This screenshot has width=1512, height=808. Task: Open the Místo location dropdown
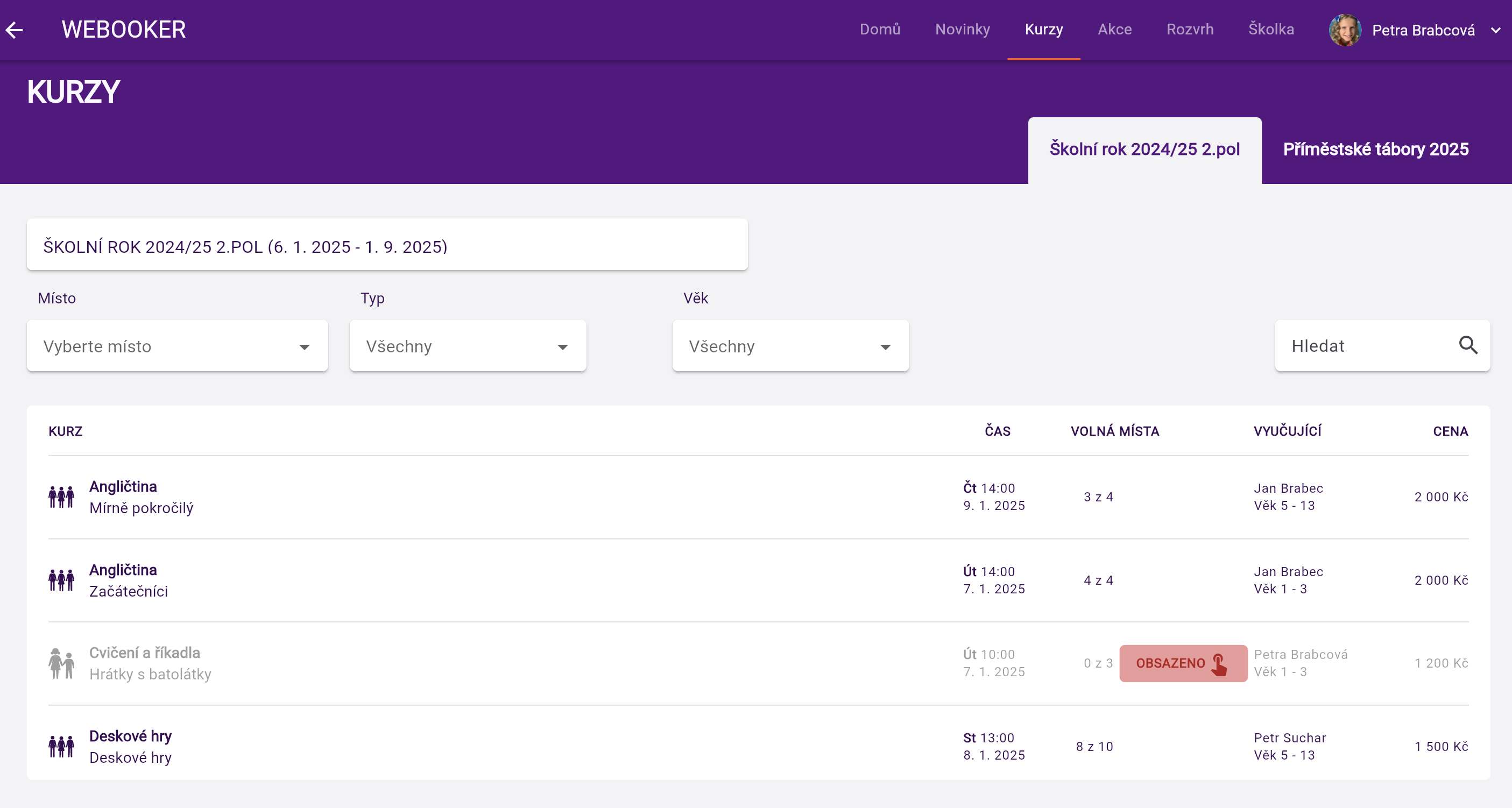pyautogui.click(x=176, y=345)
